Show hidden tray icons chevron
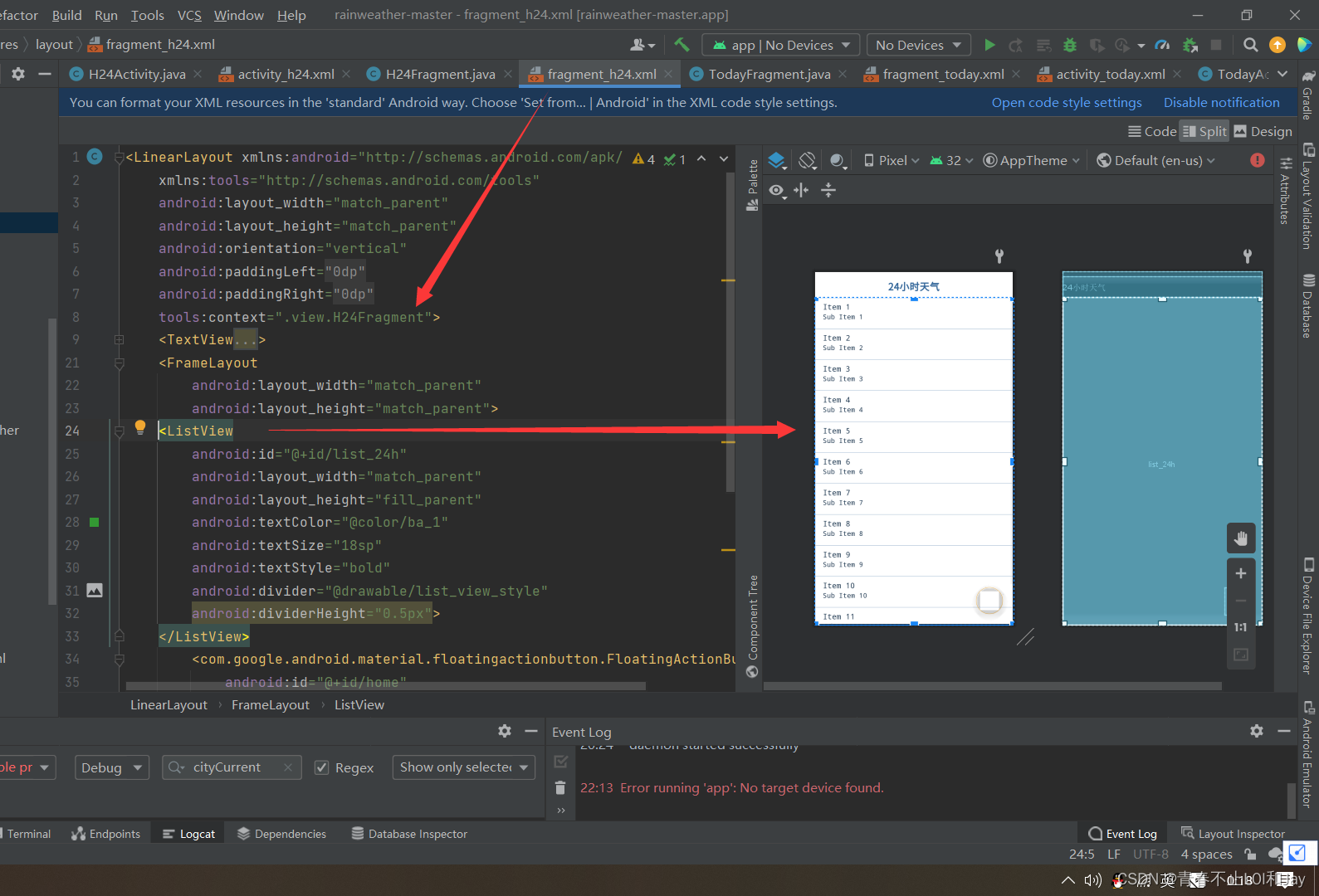1319x896 pixels. (x=1067, y=879)
